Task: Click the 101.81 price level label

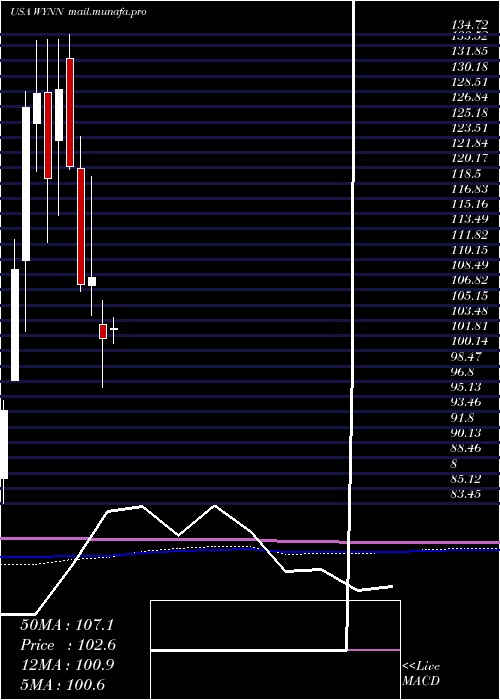Action: pos(472,326)
